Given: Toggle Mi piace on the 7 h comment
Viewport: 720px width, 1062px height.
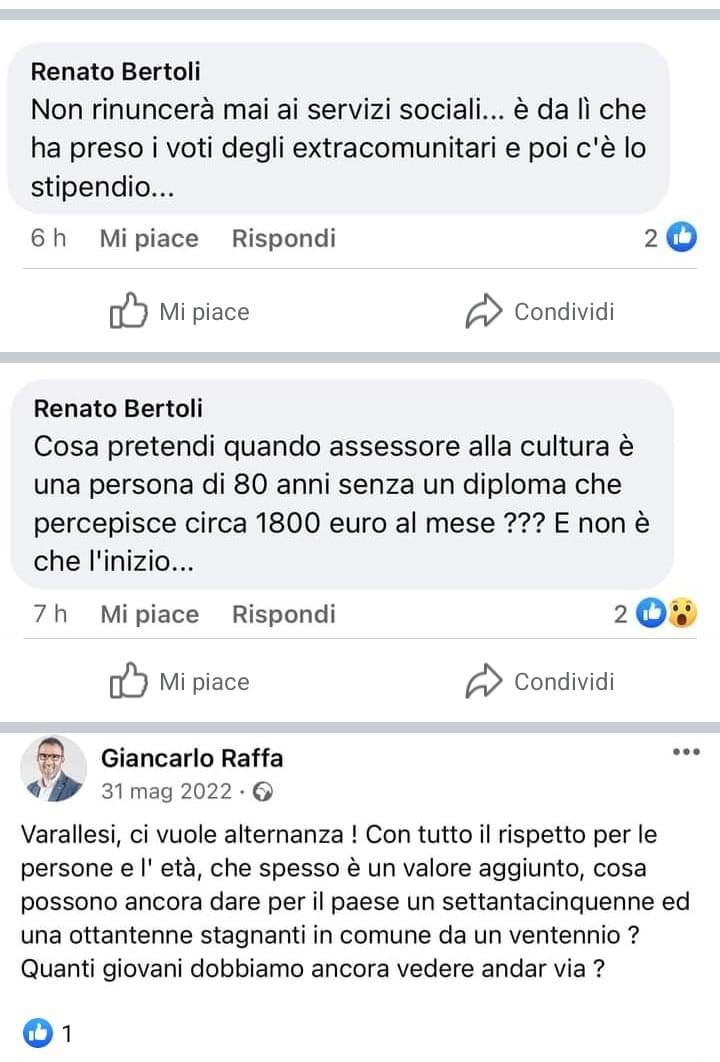Looking at the screenshot, I should (149, 614).
